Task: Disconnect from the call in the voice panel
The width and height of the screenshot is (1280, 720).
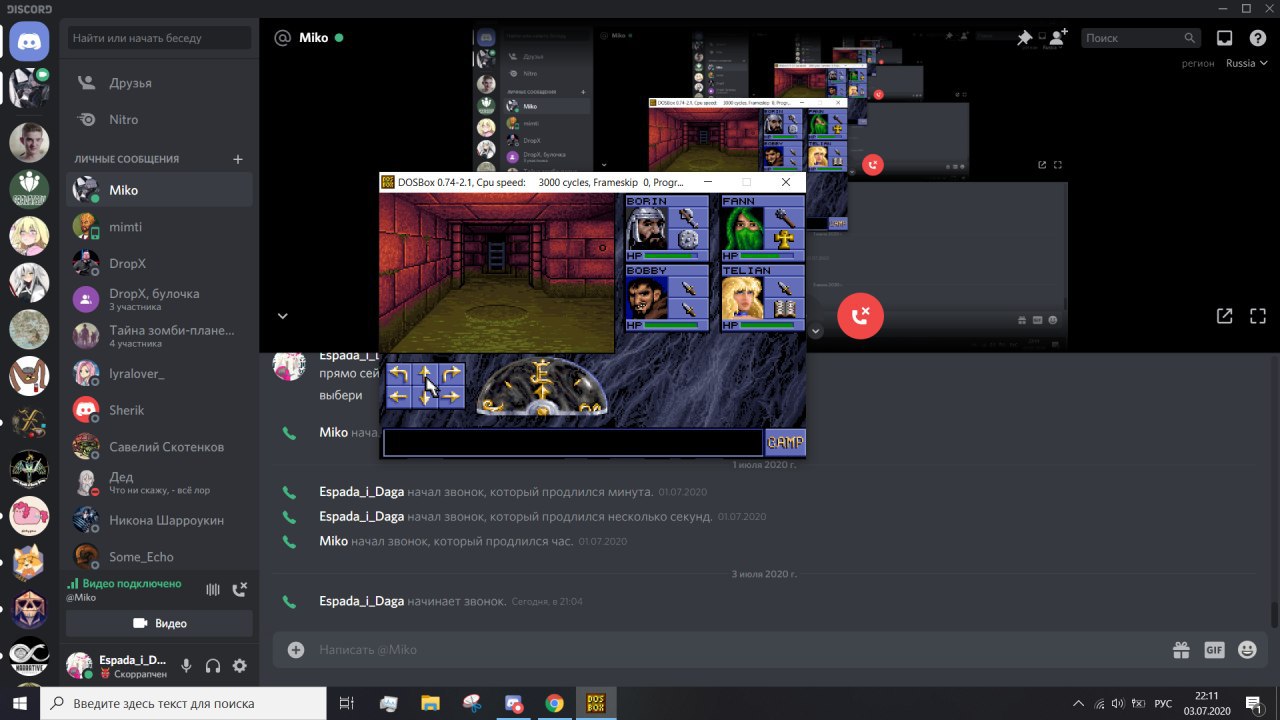Action: coord(239,590)
